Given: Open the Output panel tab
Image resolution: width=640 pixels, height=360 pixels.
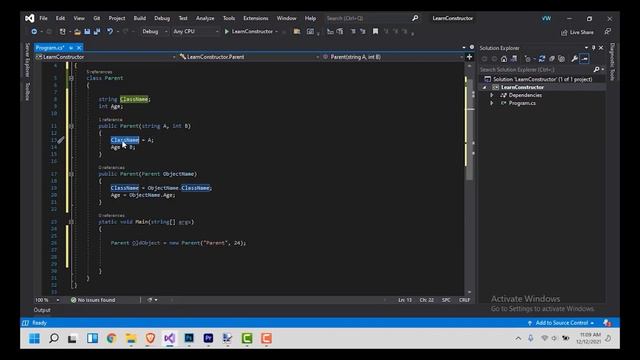Looking at the screenshot, I should (x=42, y=310).
